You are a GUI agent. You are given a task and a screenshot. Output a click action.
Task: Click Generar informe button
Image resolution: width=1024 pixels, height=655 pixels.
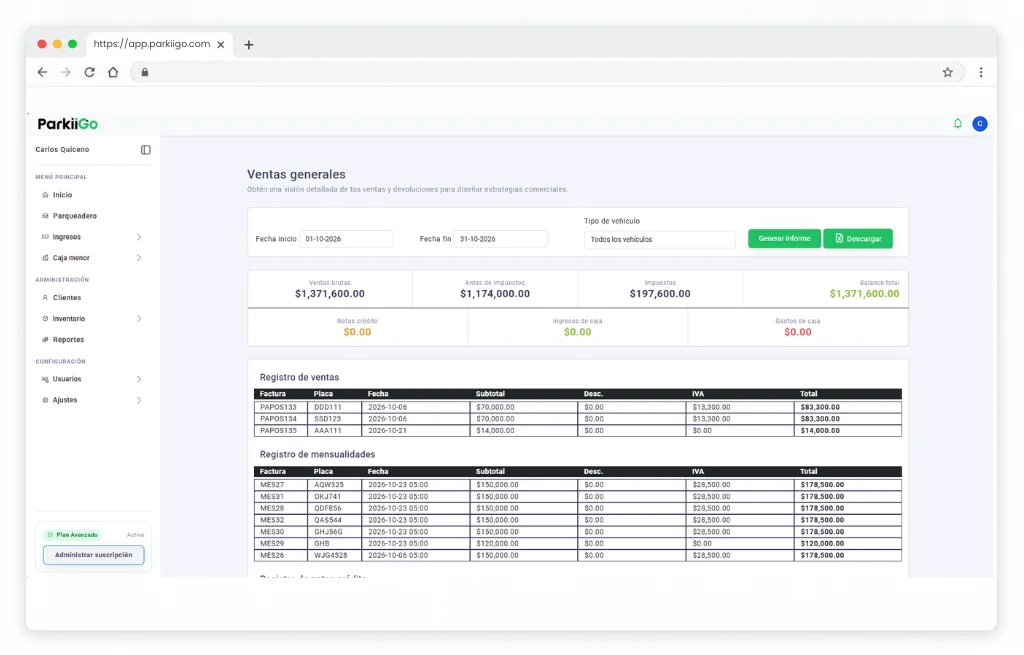coord(784,238)
